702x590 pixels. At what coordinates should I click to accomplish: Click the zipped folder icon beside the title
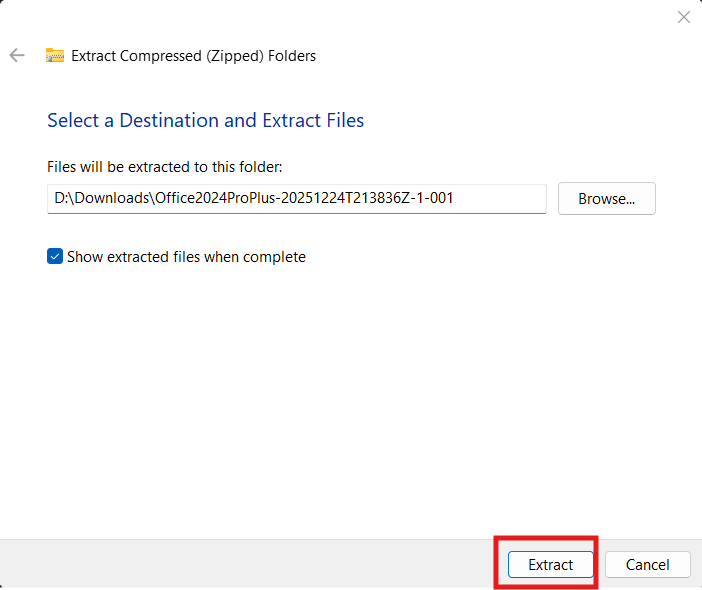(55, 56)
